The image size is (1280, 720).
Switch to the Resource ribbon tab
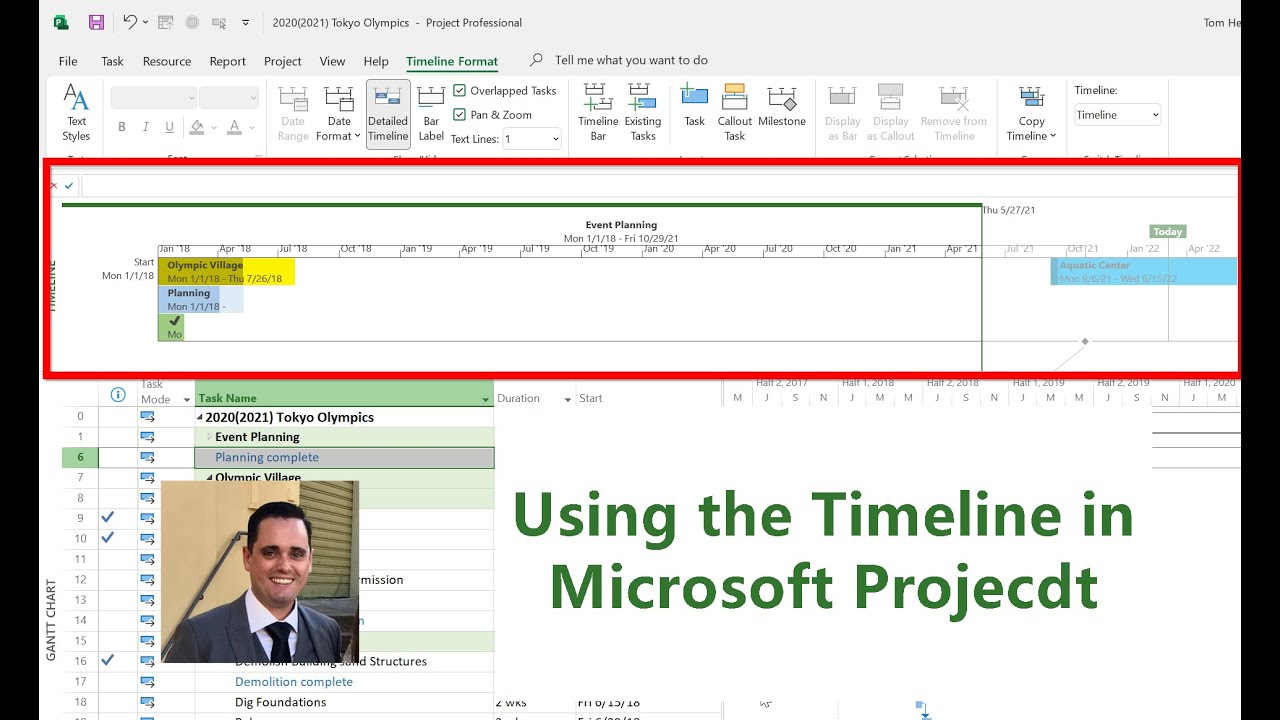167,61
